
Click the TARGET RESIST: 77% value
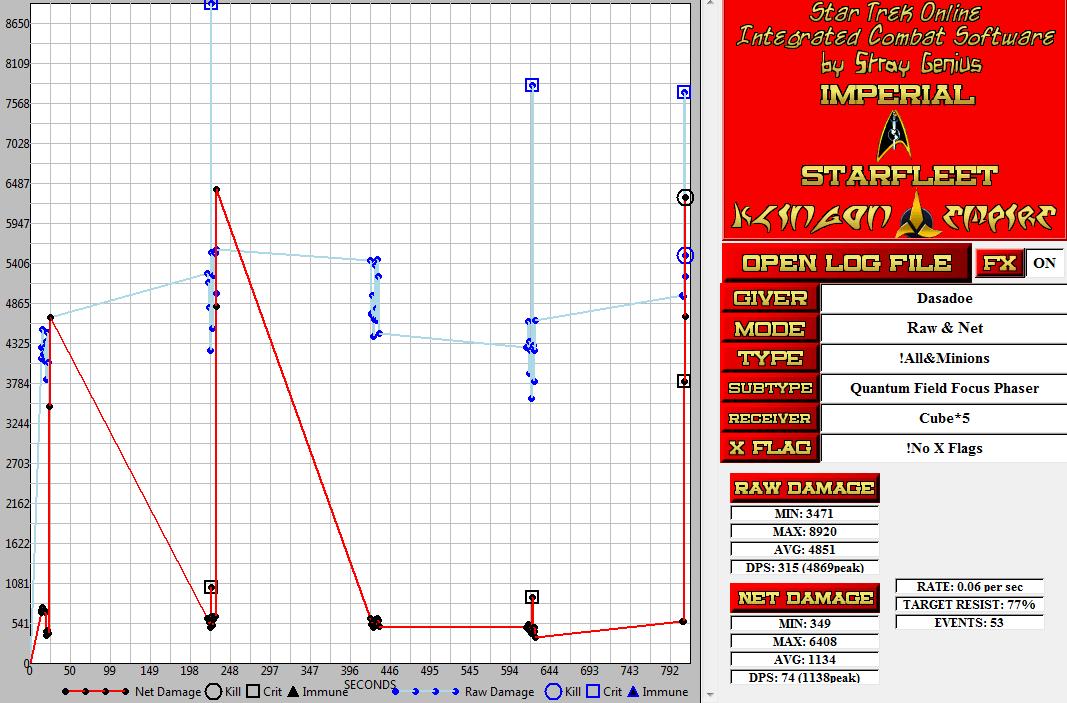(x=969, y=604)
